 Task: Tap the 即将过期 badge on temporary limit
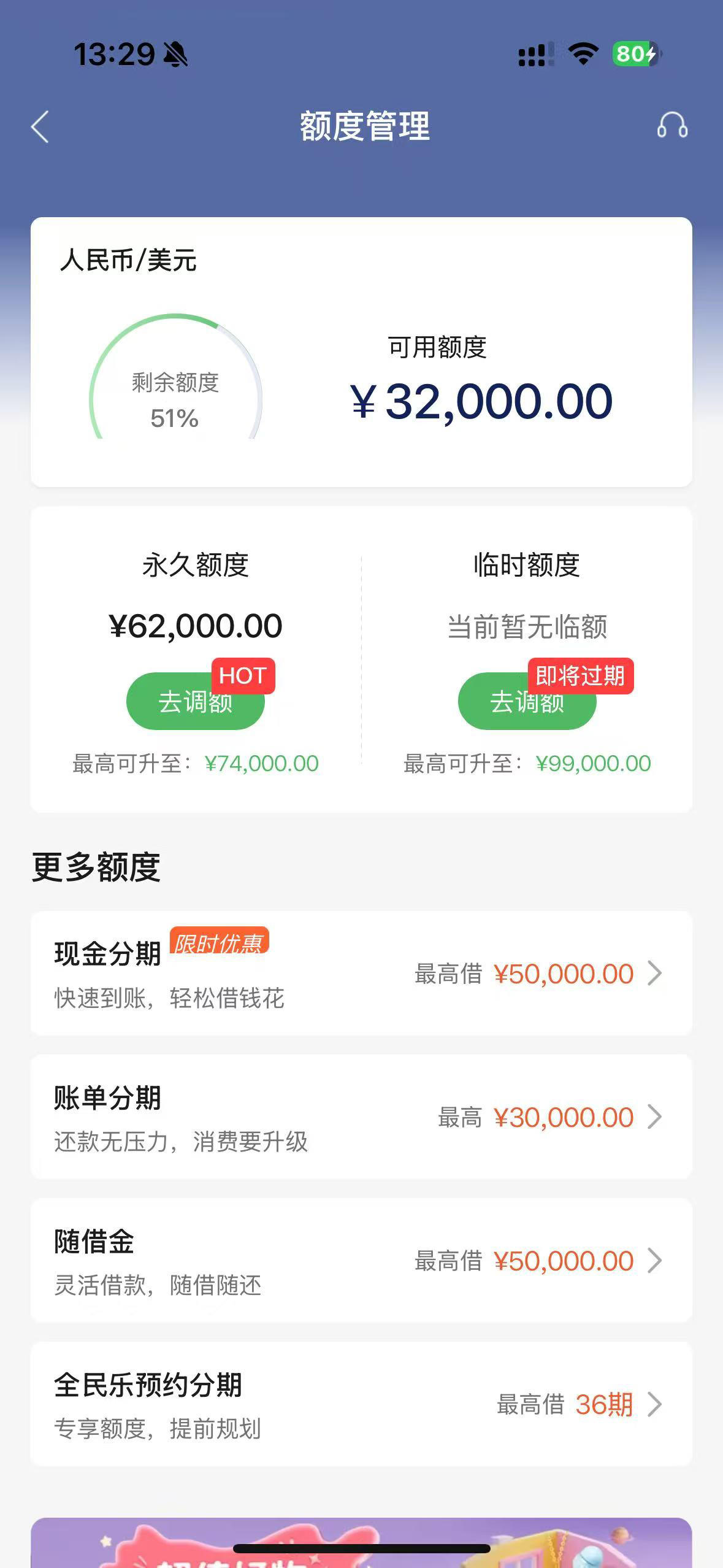[580, 676]
